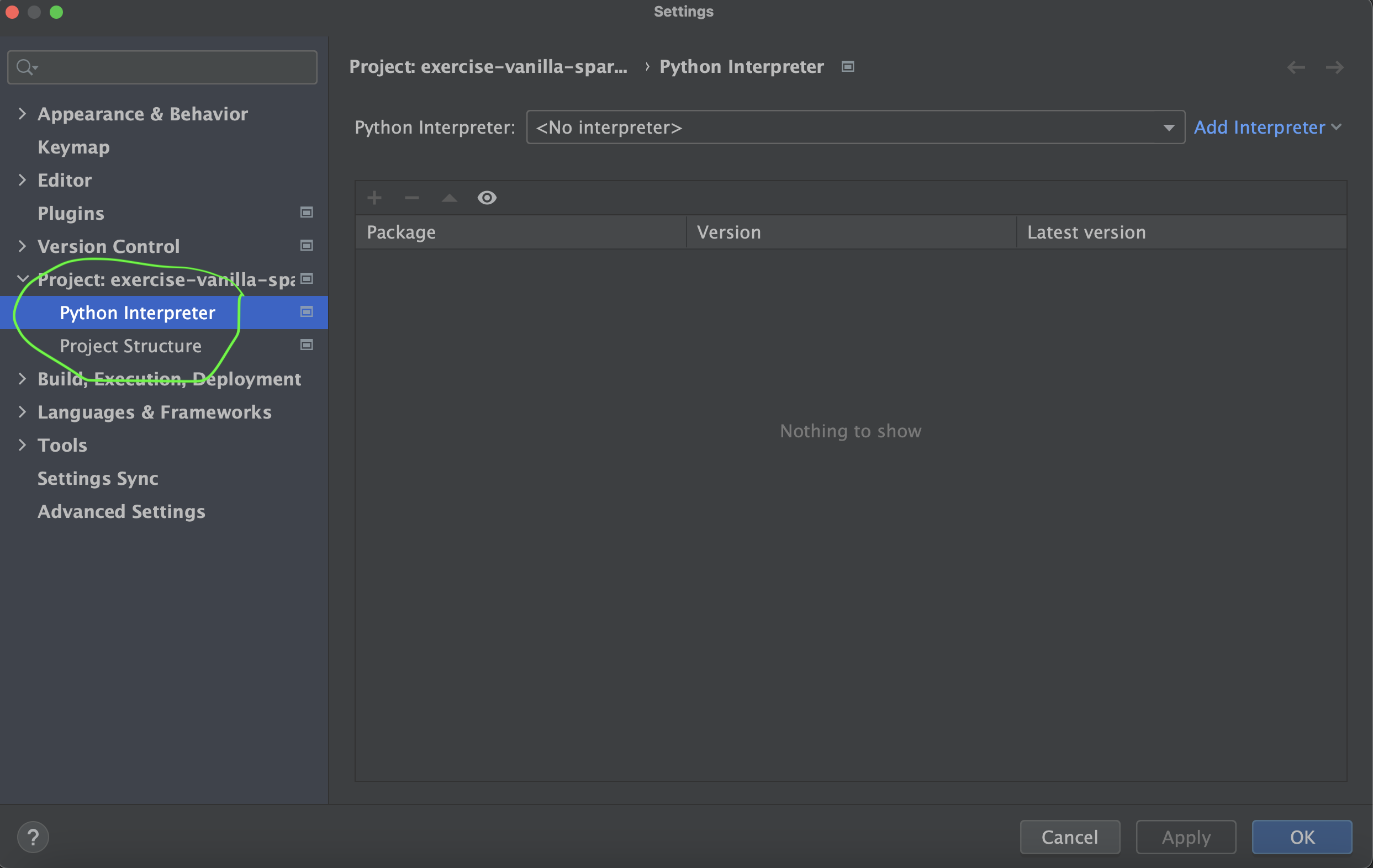Focus the settings search field

pos(171,67)
